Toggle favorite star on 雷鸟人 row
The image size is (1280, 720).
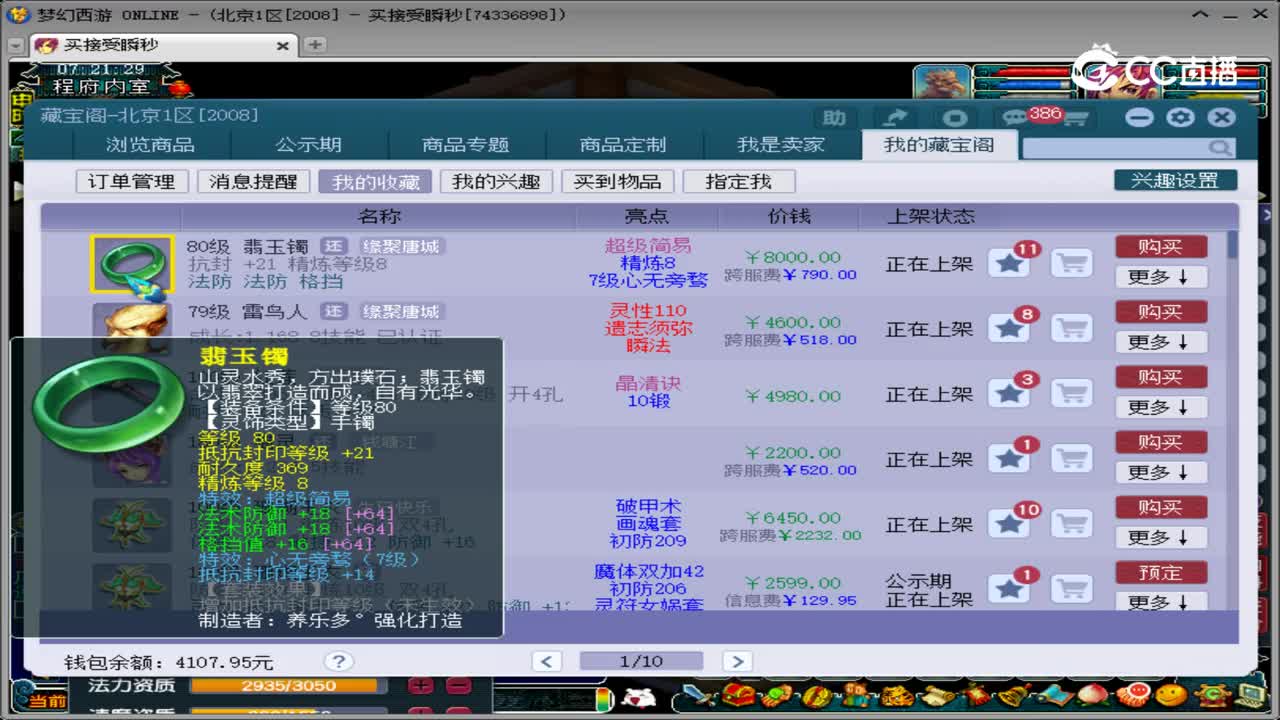(x=1010, y=329)
